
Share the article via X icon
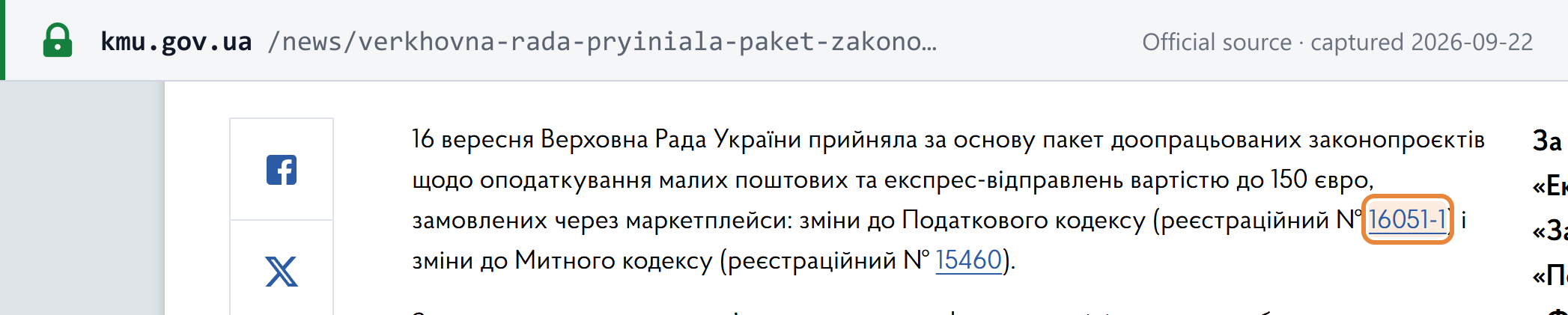(282, 272)
